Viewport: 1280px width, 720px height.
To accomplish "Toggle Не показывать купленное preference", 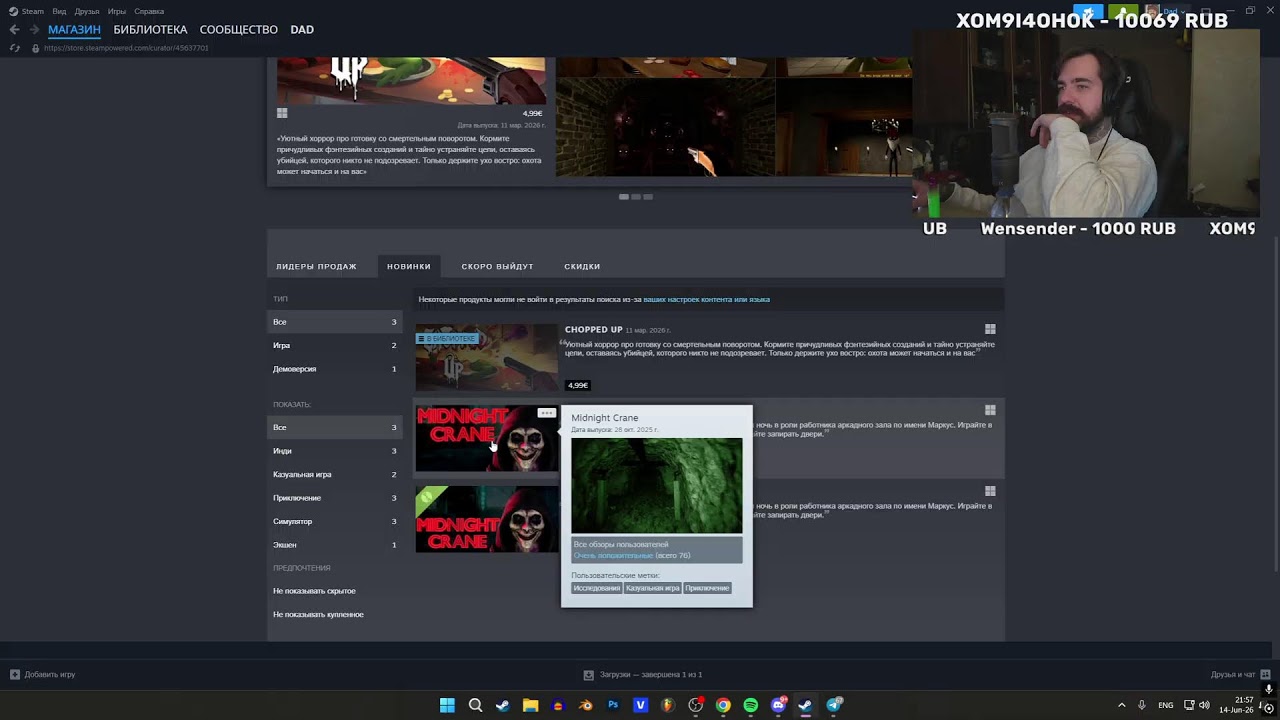I will (318, 614).
